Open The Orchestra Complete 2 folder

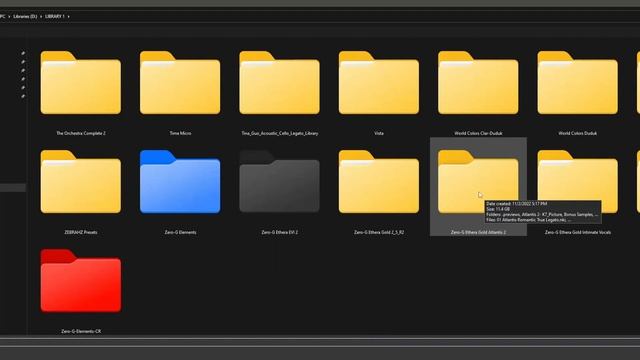click(x=81, y=83)
